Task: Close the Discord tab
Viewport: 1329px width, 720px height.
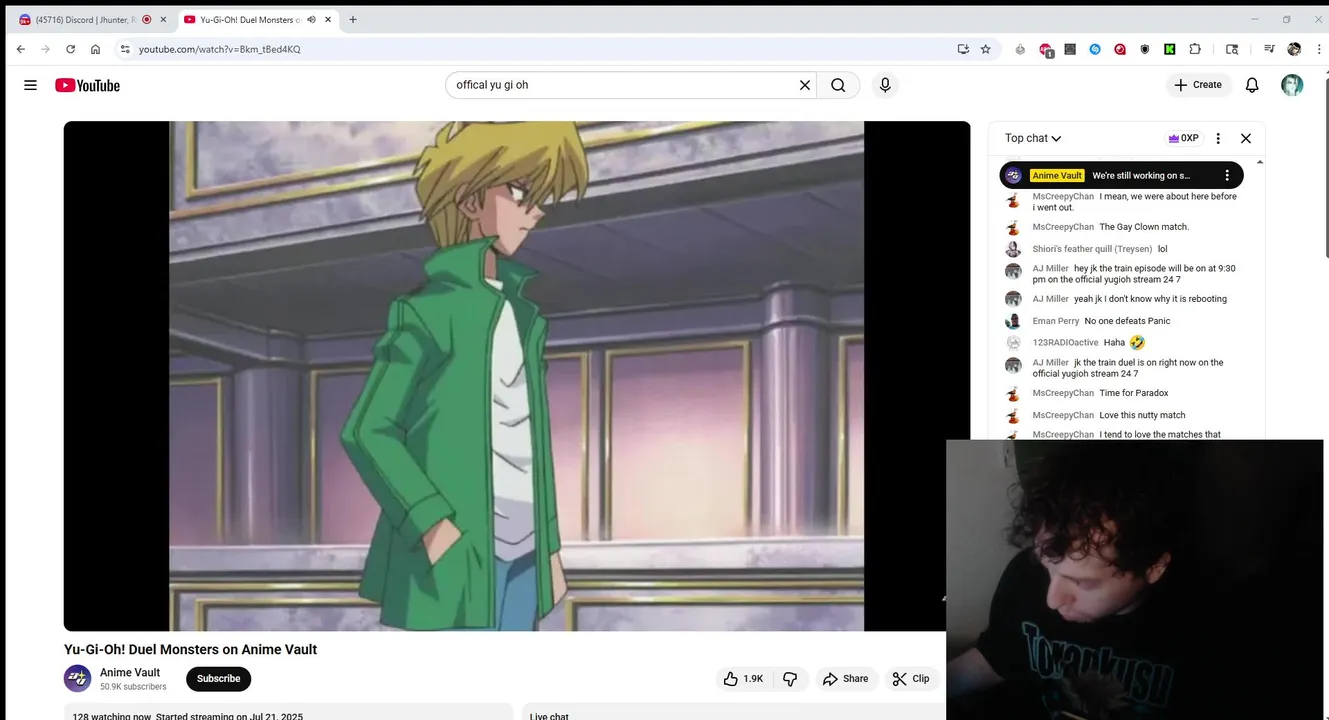Action: click(x=163, y=19)
